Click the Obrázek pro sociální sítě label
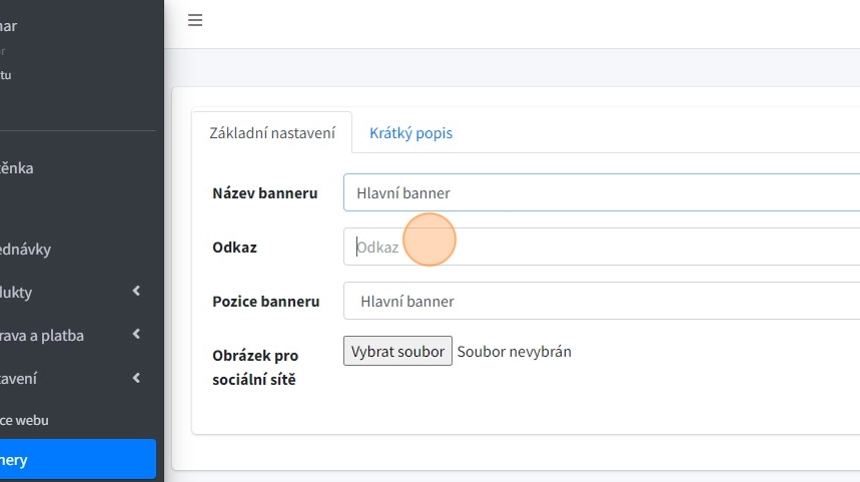Viewport: 860px width, 482px height. click(x=255, y=367)
